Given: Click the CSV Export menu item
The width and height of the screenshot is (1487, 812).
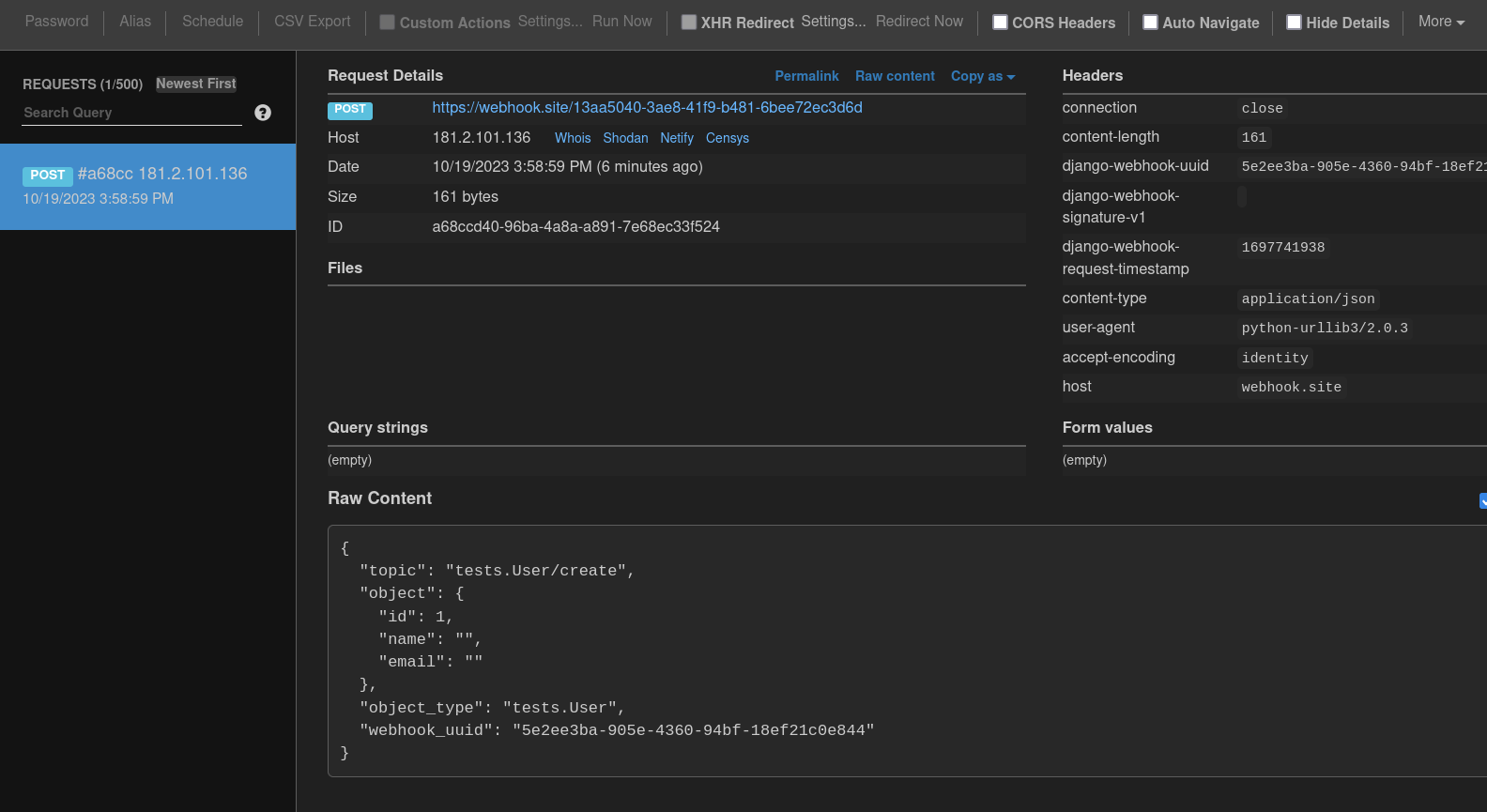Looking at the screenshot, I should [313, 22].
